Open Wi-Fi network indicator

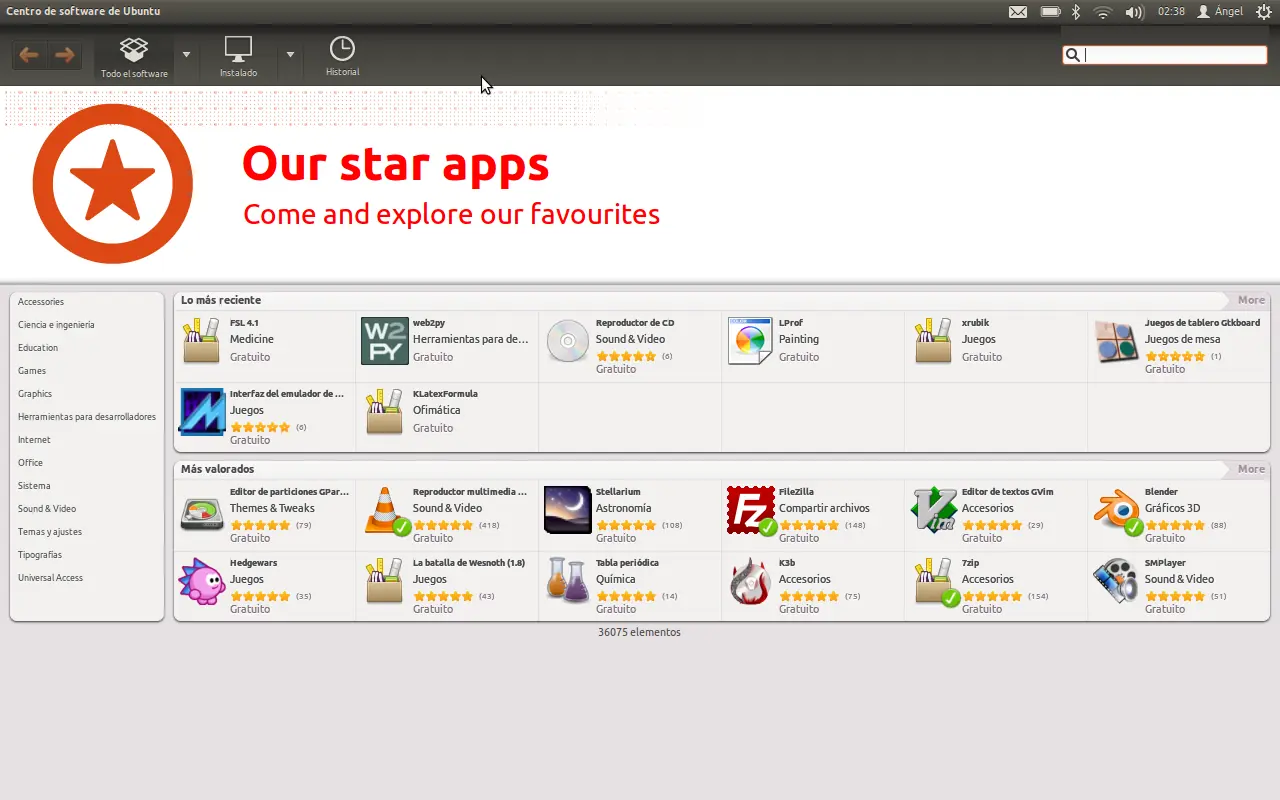pyautogui.click(x=1103, y=12)
